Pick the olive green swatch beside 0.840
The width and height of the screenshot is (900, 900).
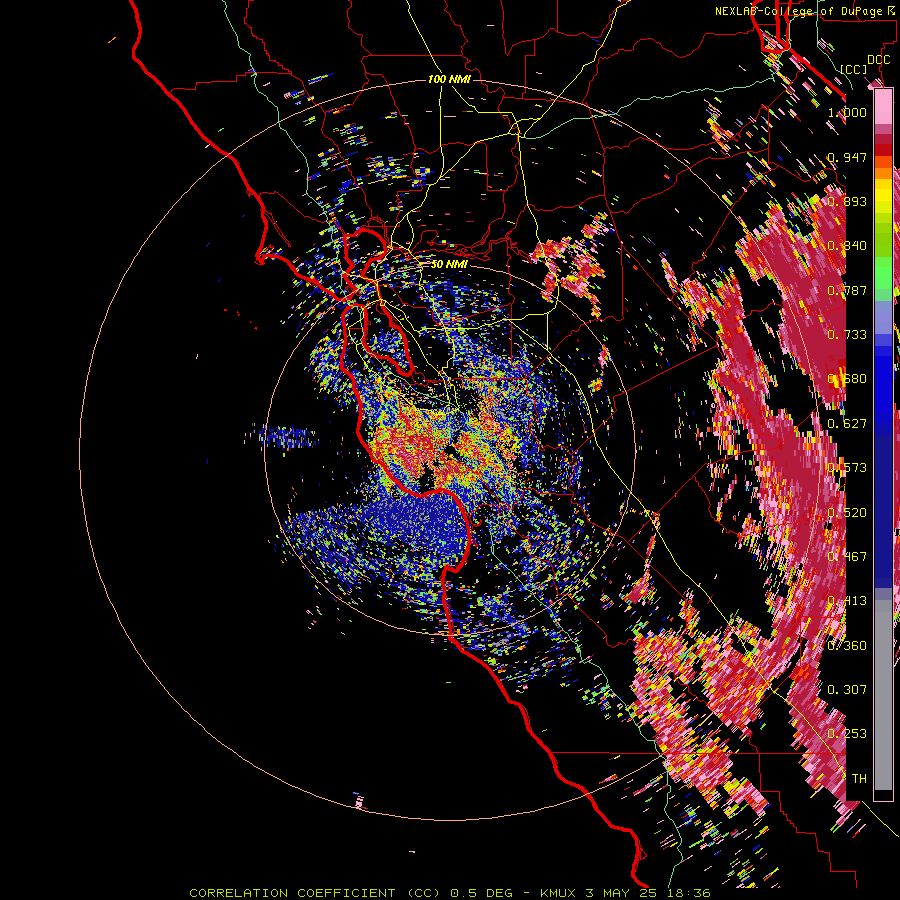(883, 246)
